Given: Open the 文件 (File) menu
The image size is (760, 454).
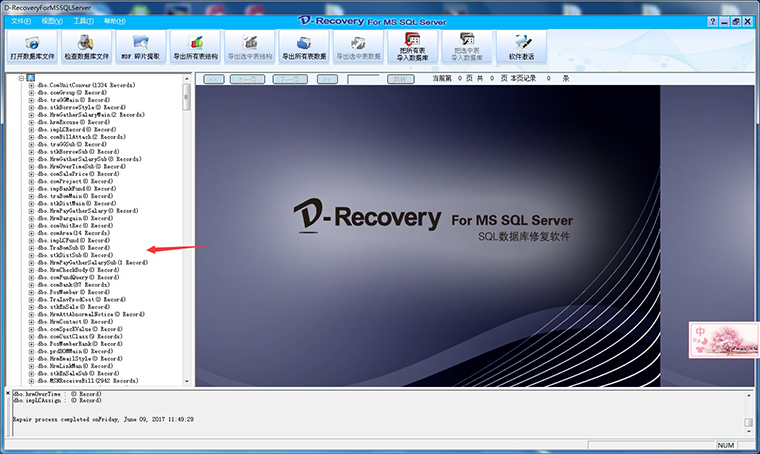Looking at the screenshot, I should [x=20, y=21].
